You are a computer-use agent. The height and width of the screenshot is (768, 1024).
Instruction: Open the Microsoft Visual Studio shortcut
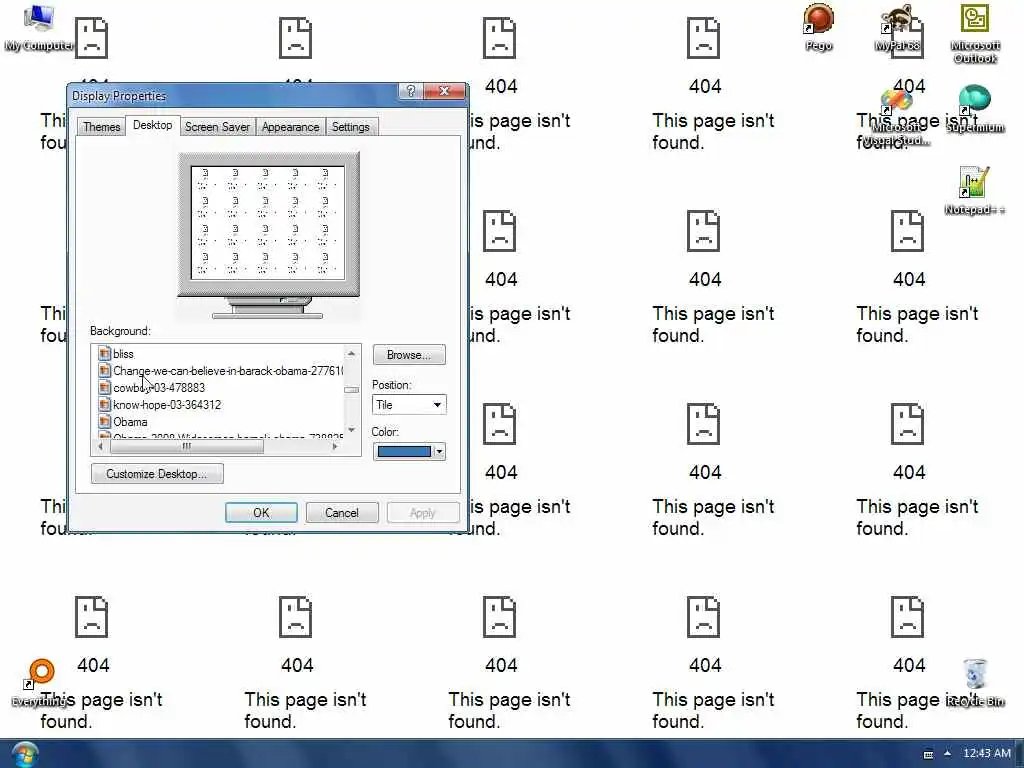pos(896,118)
